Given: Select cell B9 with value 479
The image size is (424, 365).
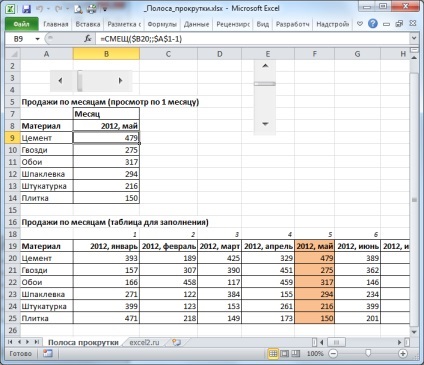Looking at the screenshot, I should tap(106, 138).
